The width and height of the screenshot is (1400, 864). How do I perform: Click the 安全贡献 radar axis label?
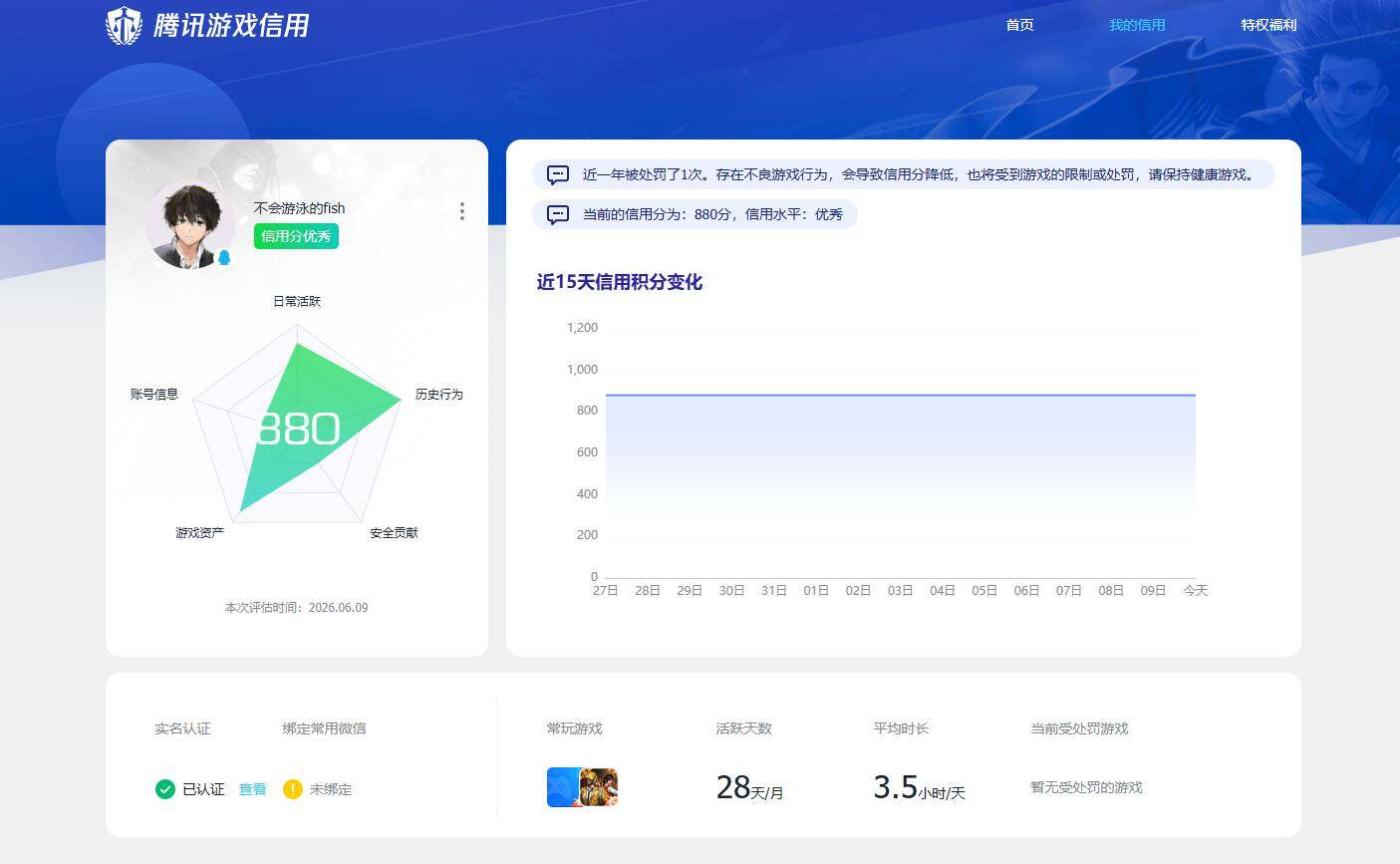pyautogui.click(x=394, y=533)
